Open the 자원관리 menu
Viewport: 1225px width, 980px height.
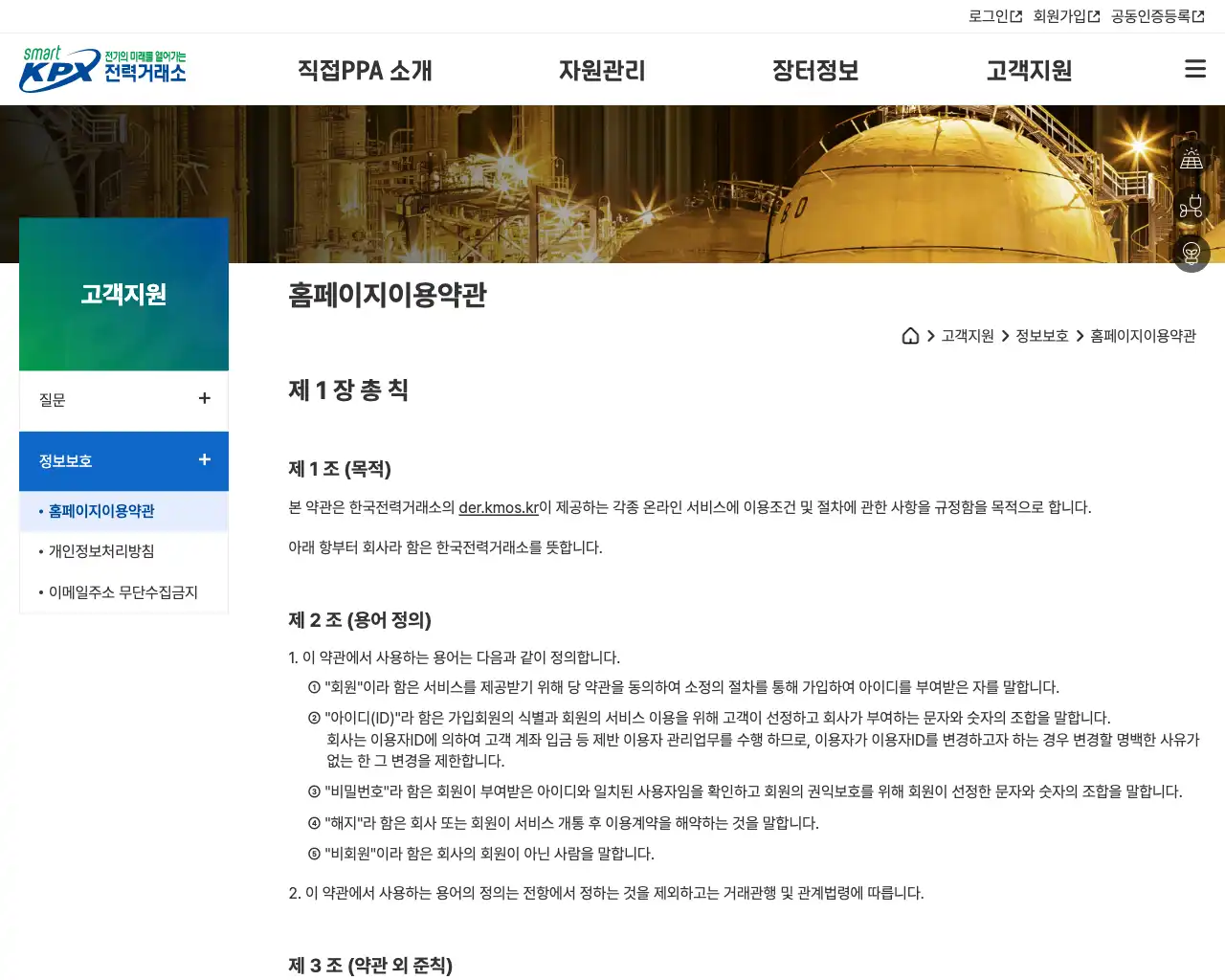(x=603, y=70)
